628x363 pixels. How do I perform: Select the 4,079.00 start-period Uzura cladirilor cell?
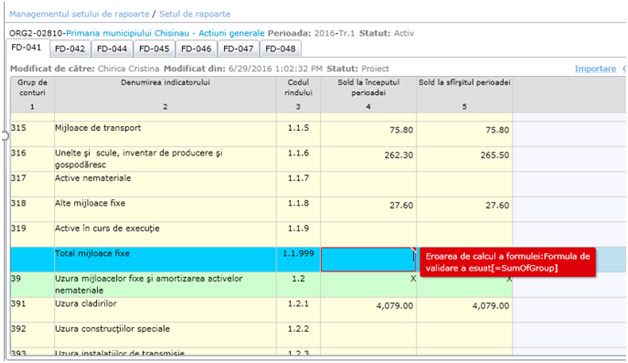[368, 310]
